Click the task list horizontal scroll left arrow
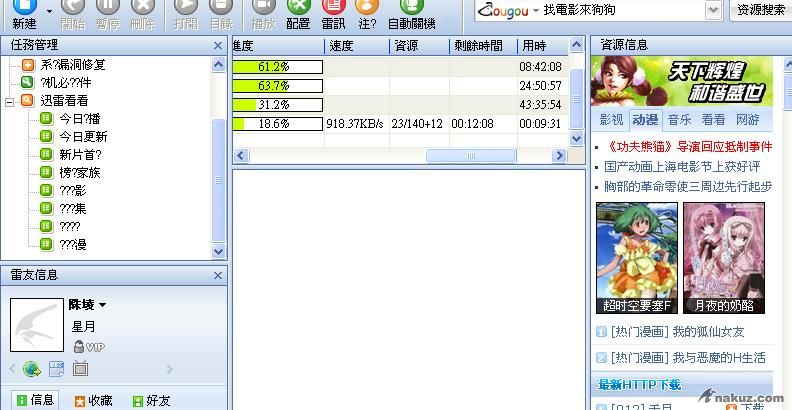Image resolution: width=792 pixels, height=410 pixels. (241, 156)
